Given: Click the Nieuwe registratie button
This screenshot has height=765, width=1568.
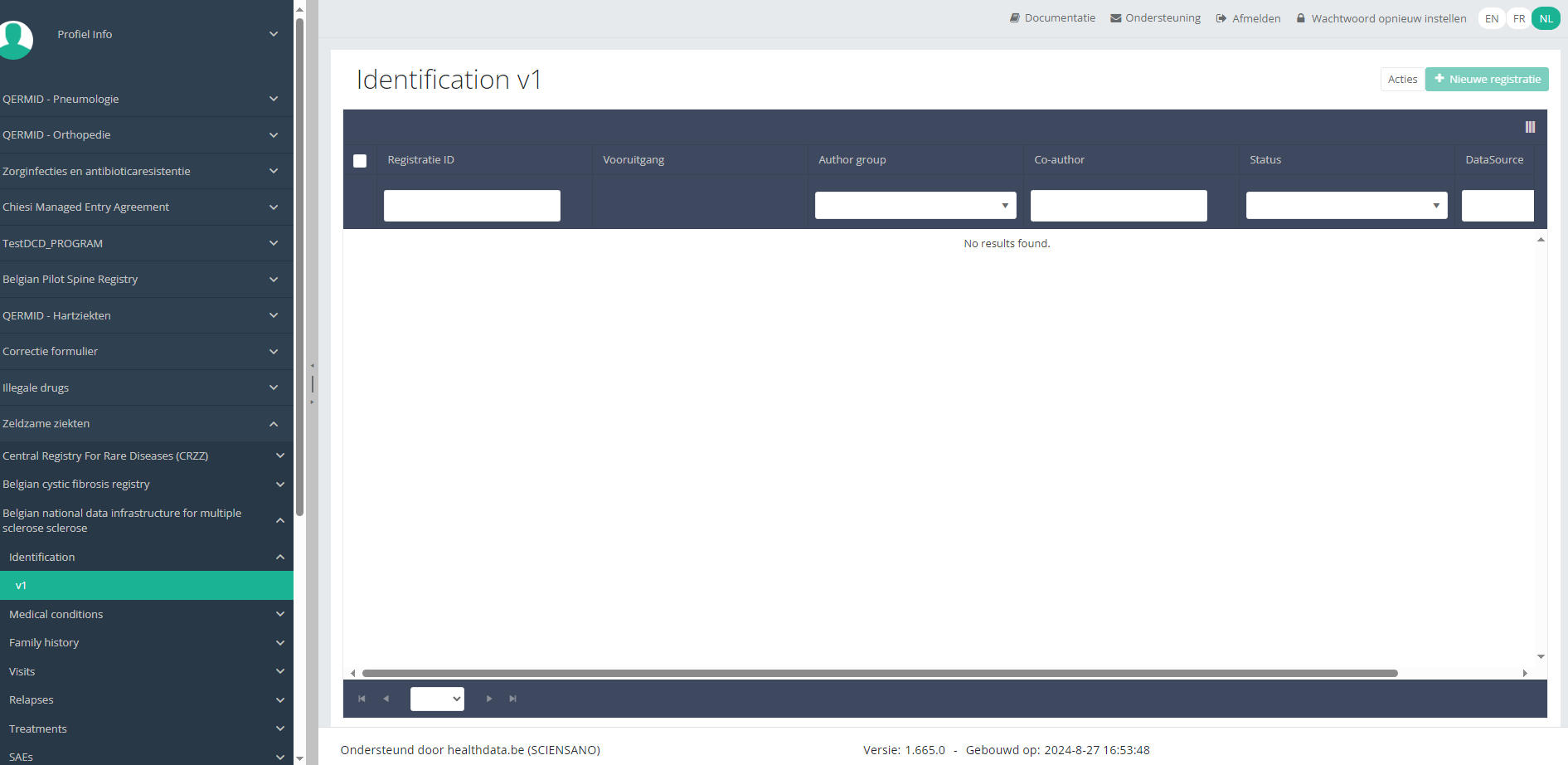Looking at the screenshot, I should pyautogui.click(x=1487, y=80).
